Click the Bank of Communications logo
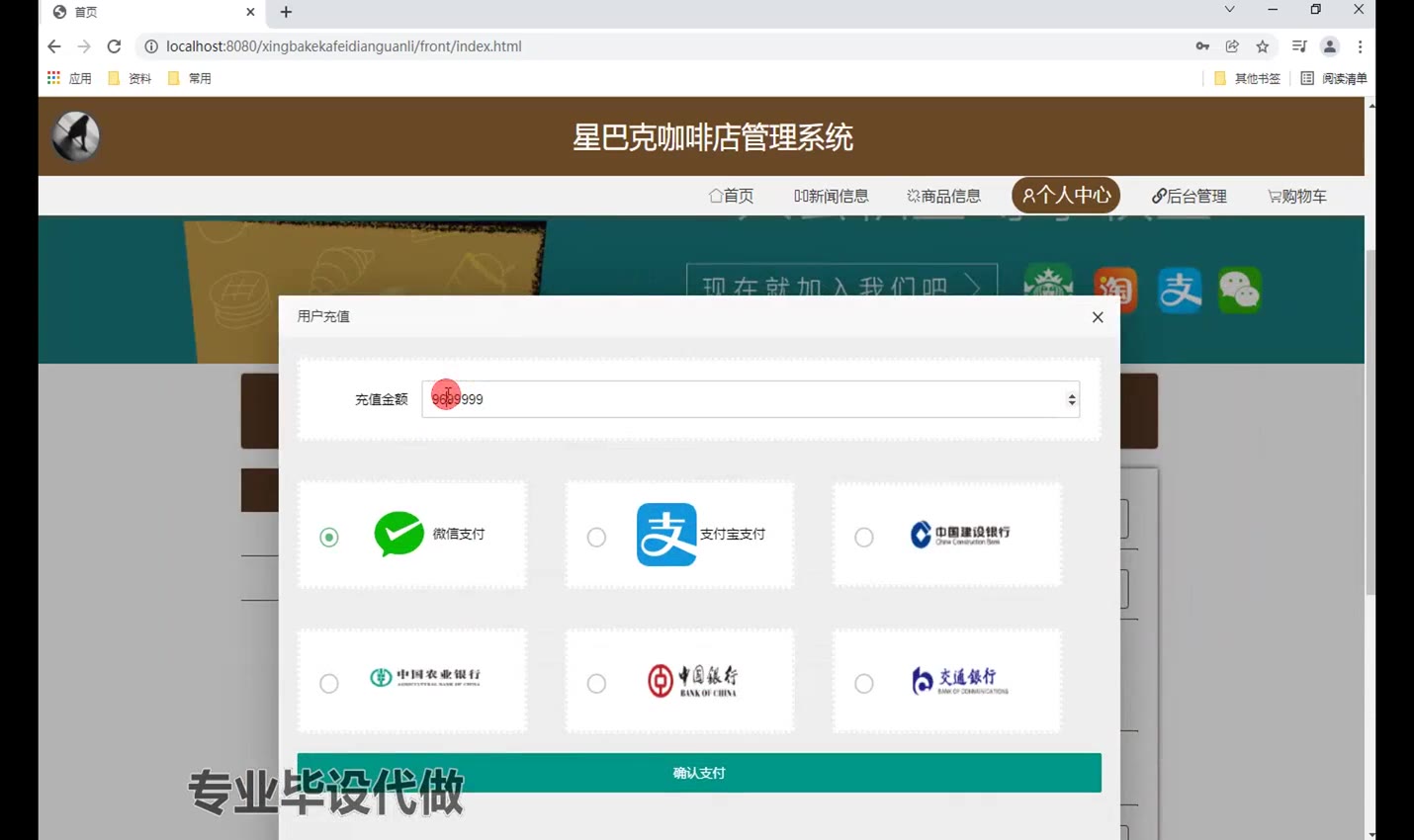This screenshot has height=840, width=1414. (959, 680)
